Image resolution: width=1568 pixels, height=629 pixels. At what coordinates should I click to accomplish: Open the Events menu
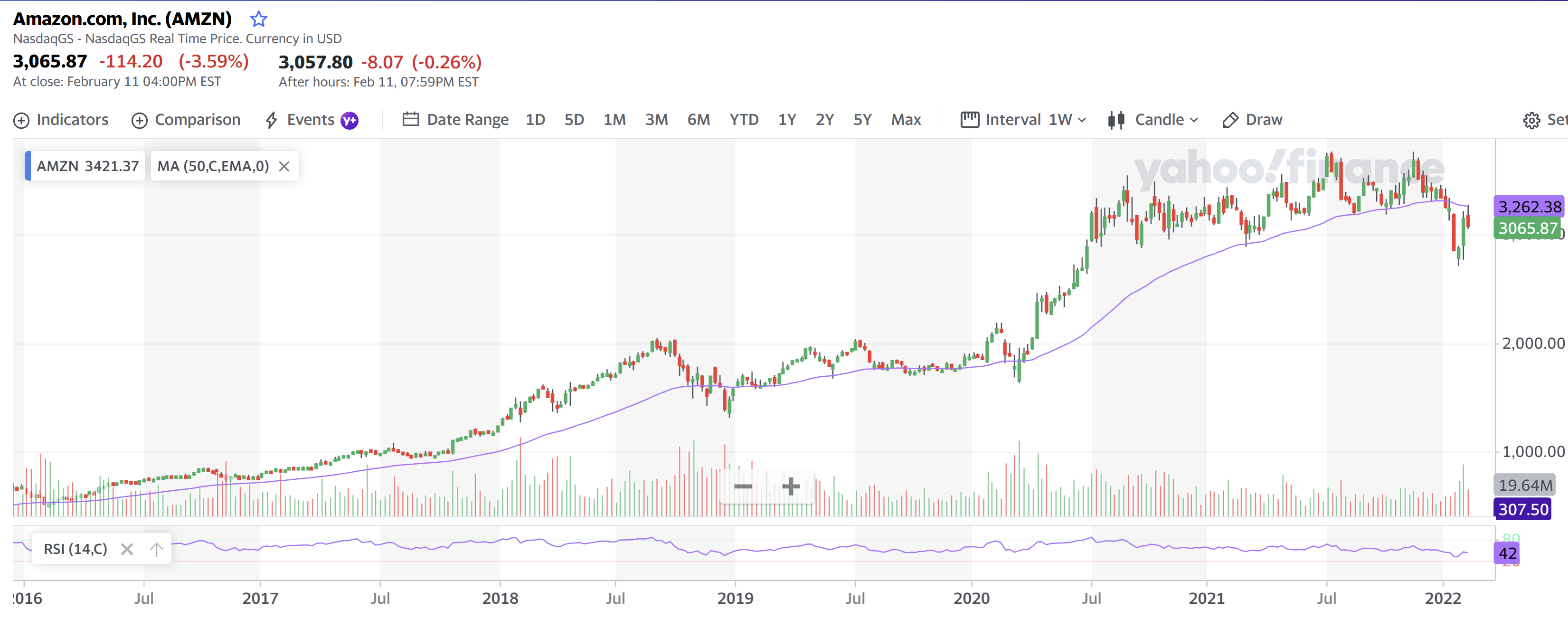coord(311,119)
